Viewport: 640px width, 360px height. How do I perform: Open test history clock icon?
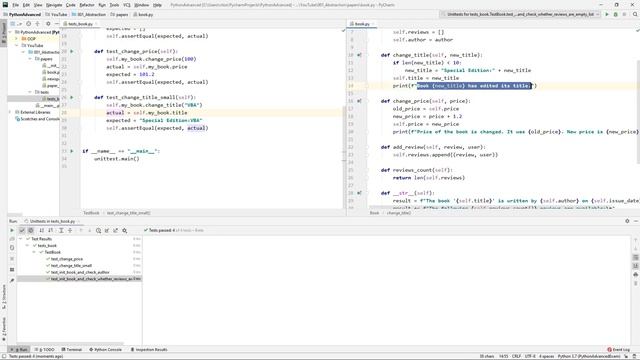(98, 231)
